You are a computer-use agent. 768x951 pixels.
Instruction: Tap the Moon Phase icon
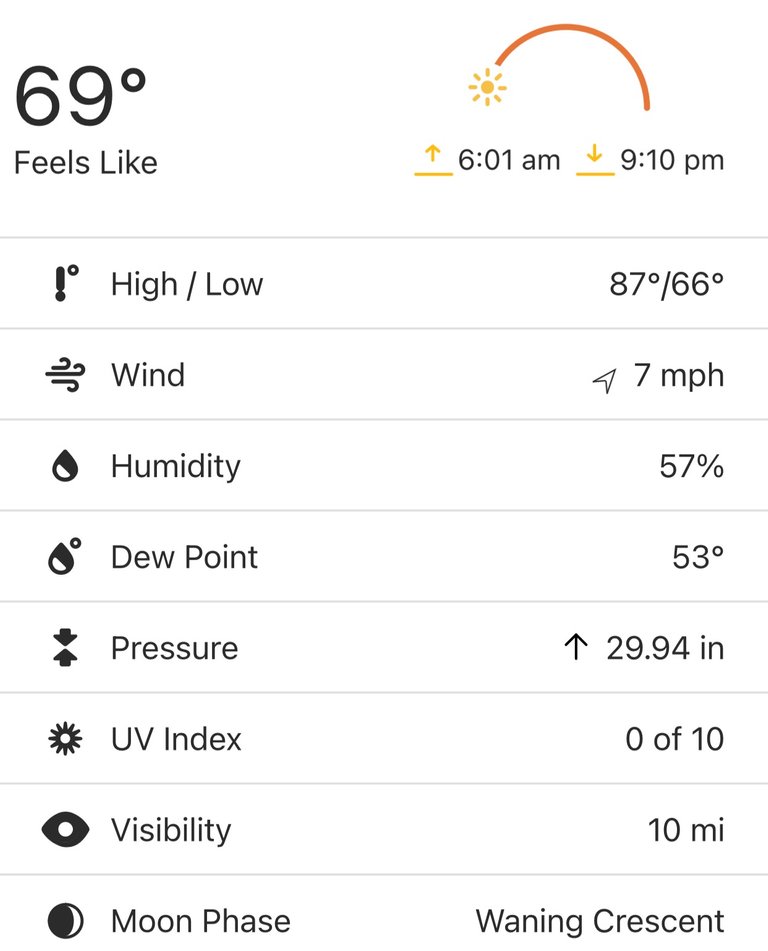coord(66,921)
